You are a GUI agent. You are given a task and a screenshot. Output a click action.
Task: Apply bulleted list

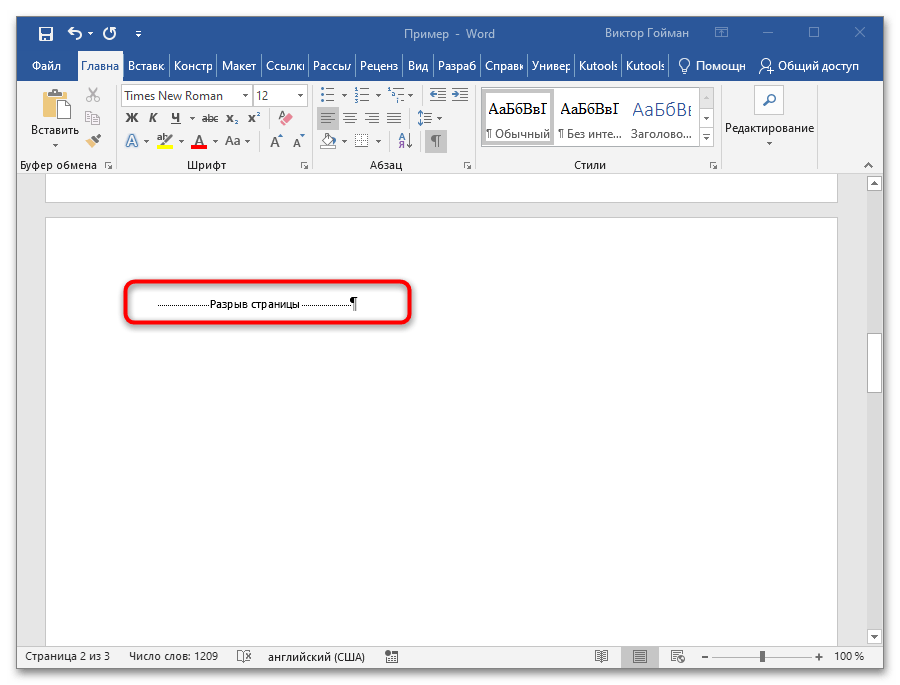click(x=328, y=95)
